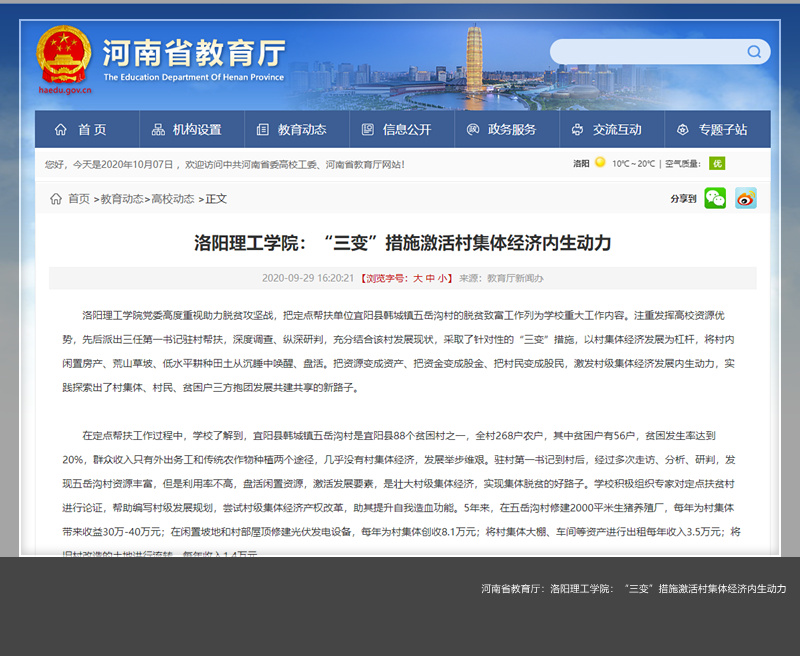Click the sunny weather icon
Screen dimensions: 800x656
coord(600,163)
